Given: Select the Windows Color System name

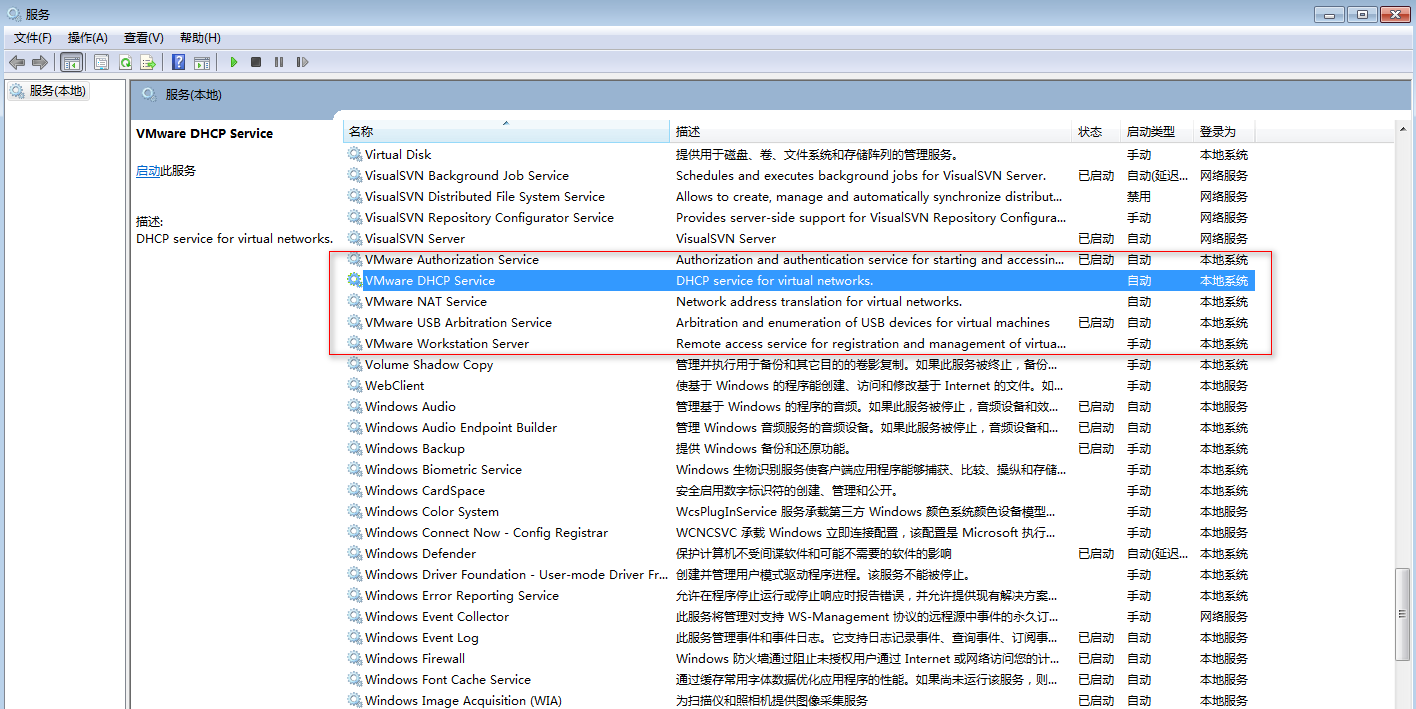Looking at the screenshot, I should click(x=432, y=511).
